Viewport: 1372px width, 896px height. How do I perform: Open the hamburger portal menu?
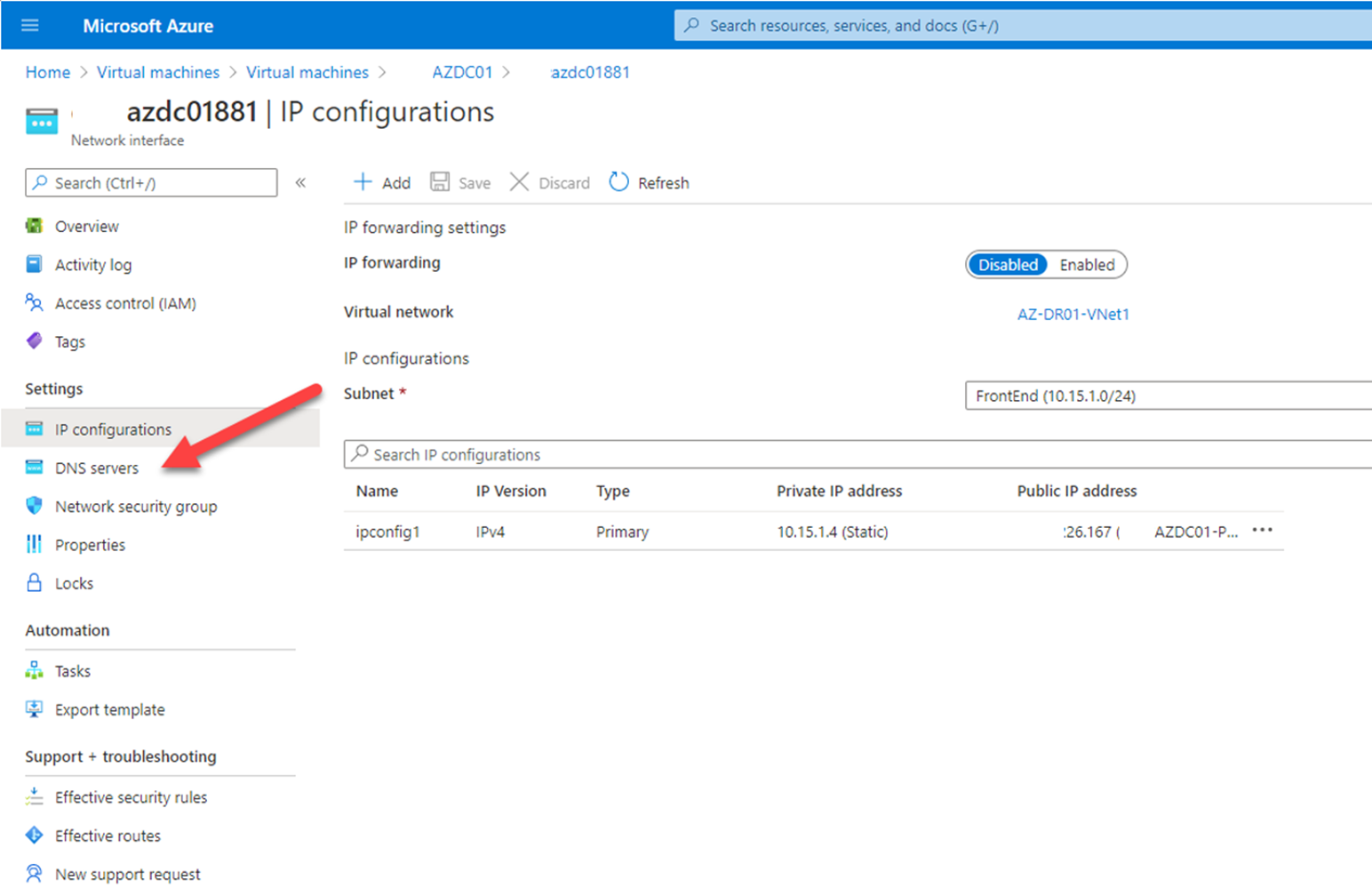[x=30, y=25]
